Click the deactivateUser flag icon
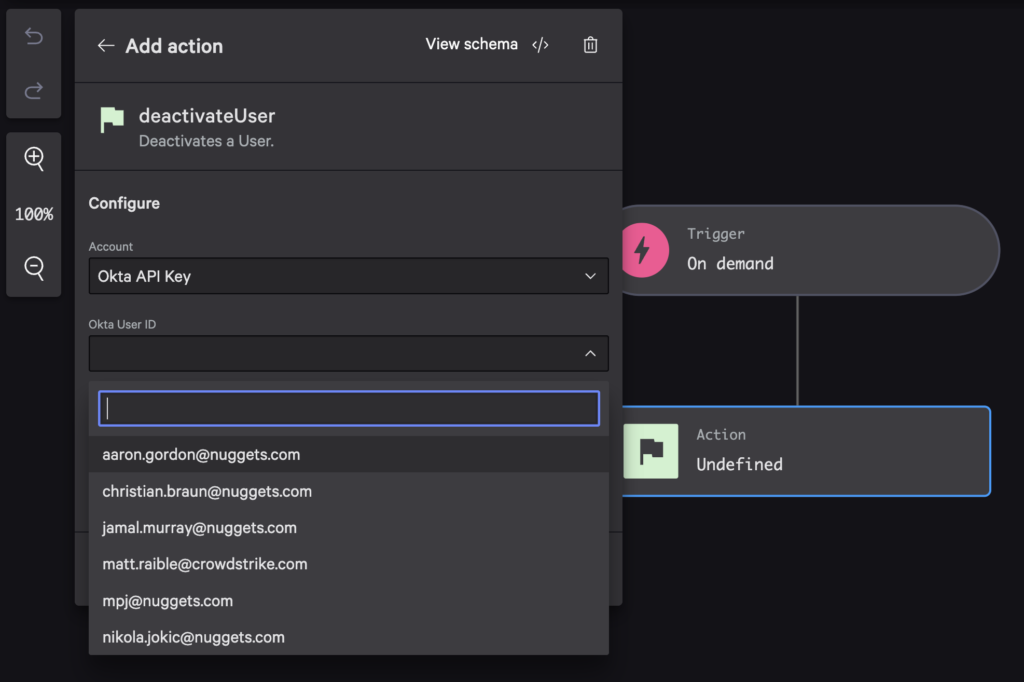1024x682 pixels. click(112, 120)
